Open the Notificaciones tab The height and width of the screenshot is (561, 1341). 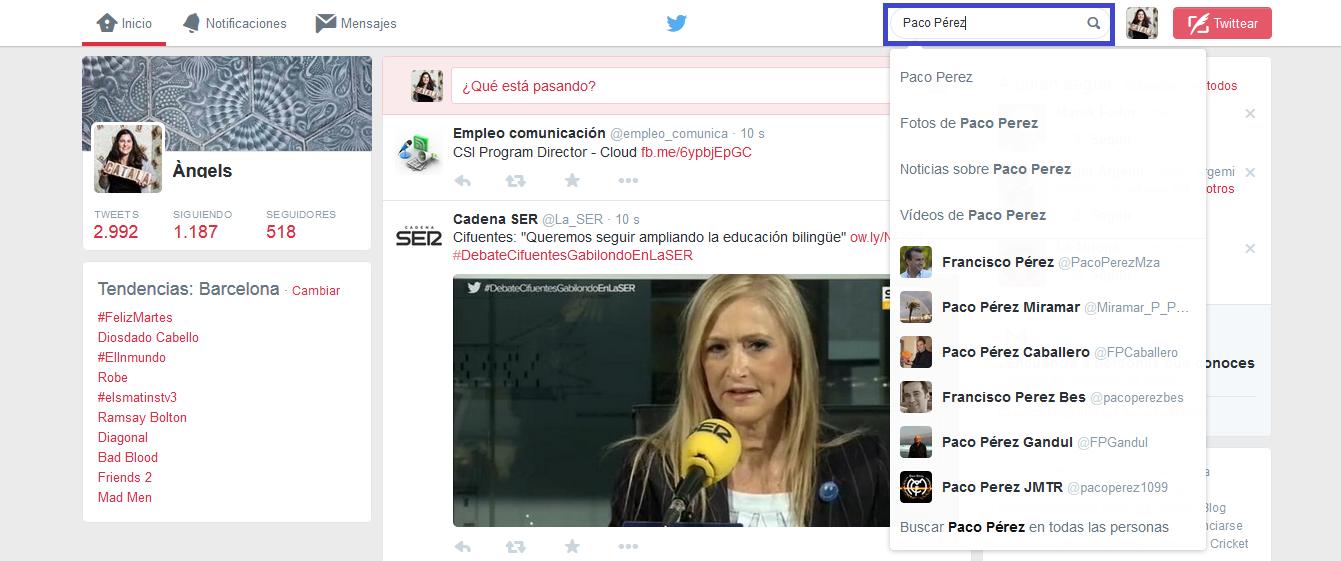(235, 23)
